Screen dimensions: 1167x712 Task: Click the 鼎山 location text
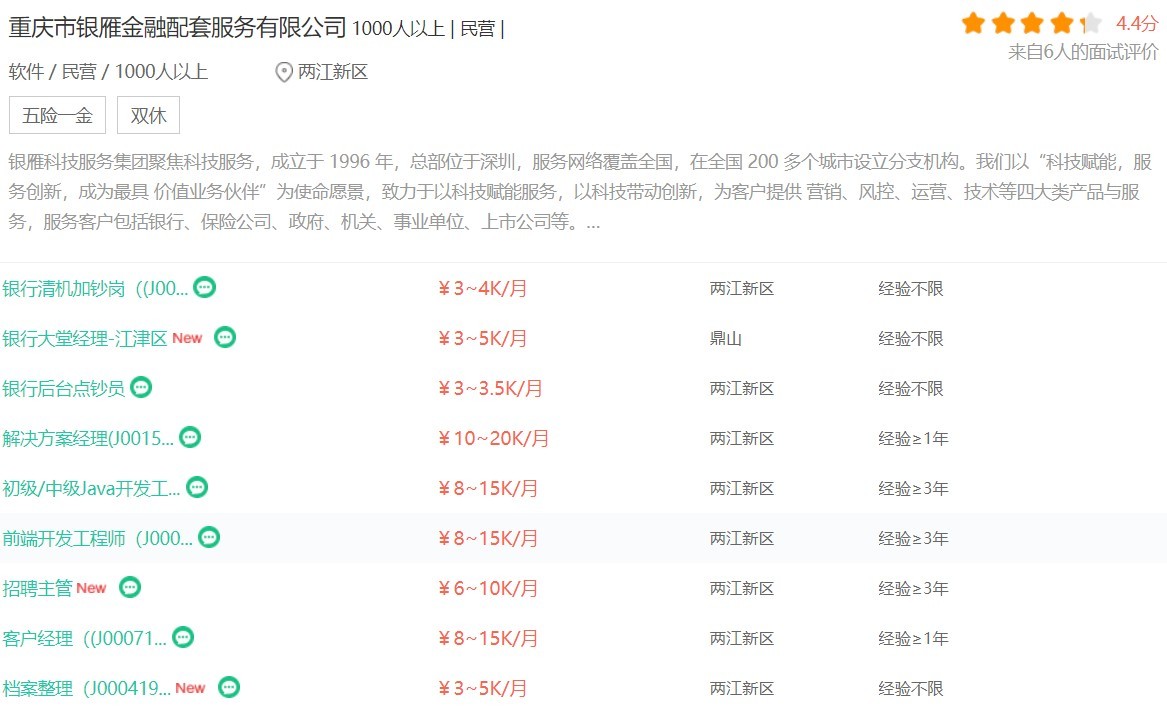(726, 339)
